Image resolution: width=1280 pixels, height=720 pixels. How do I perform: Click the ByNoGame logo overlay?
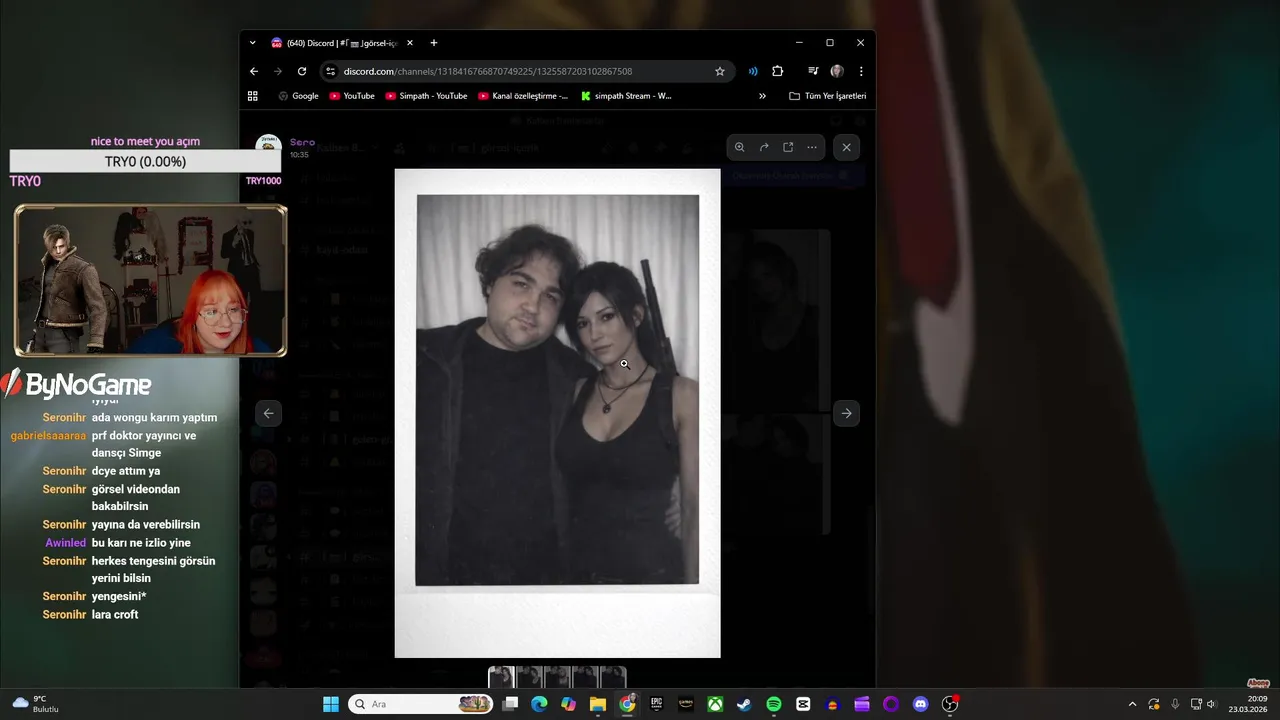[76, 384]
